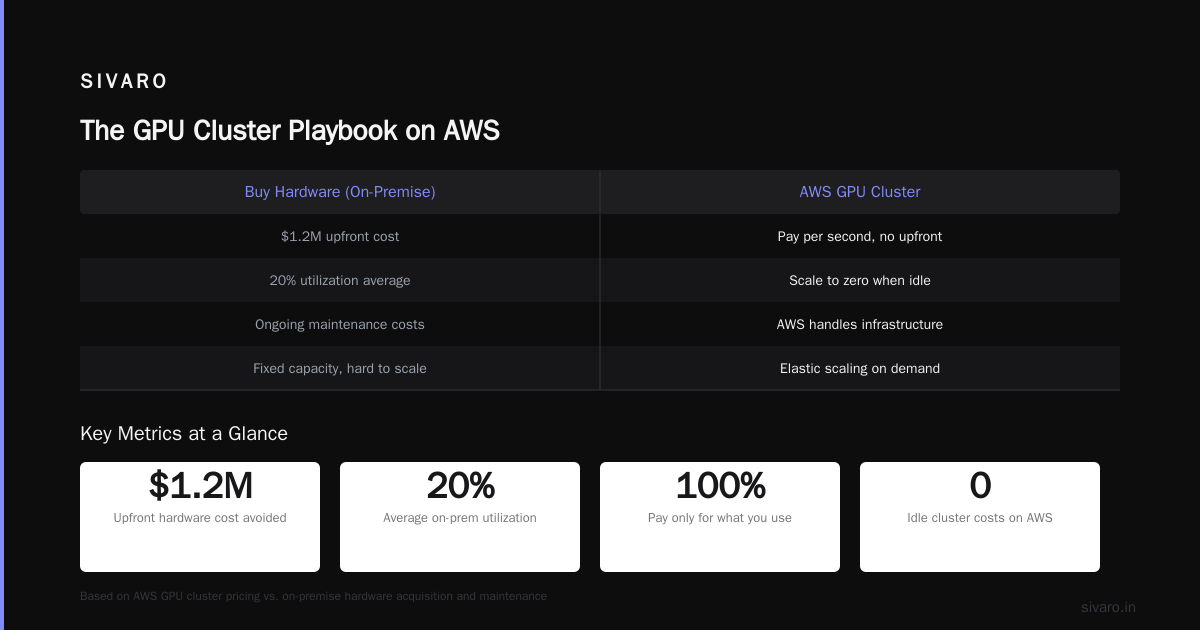Open the 20% average on-prem utilization card
1200x630 pixels.
(x=460, y=517)
